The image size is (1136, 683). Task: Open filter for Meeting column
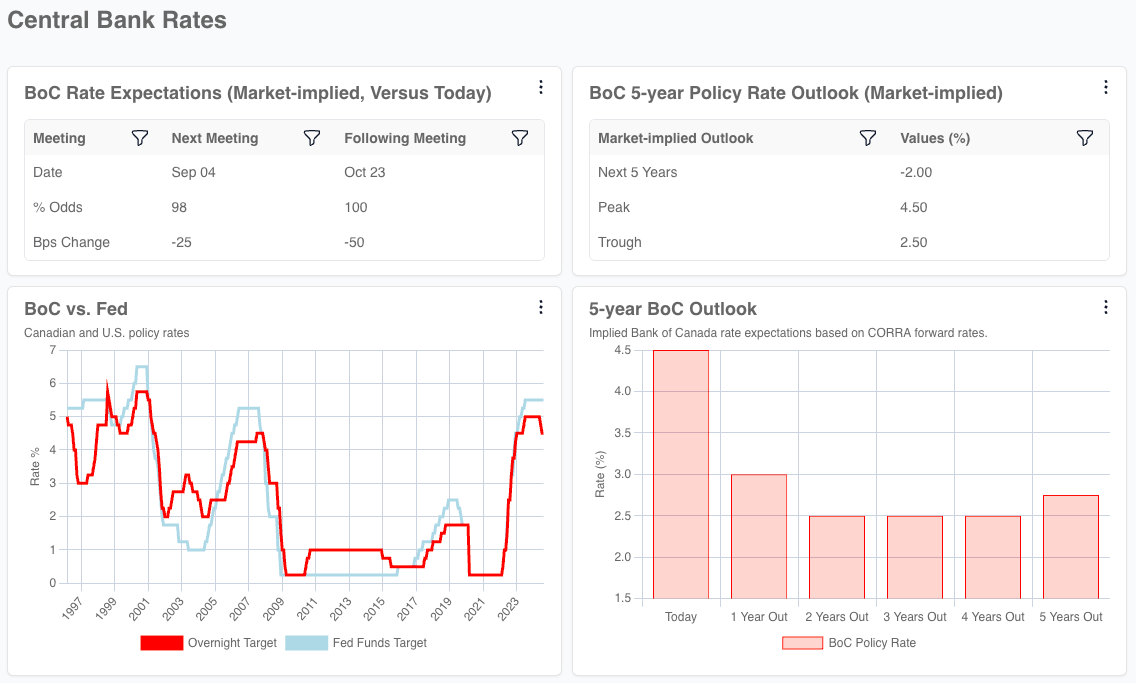pos(140,138)
